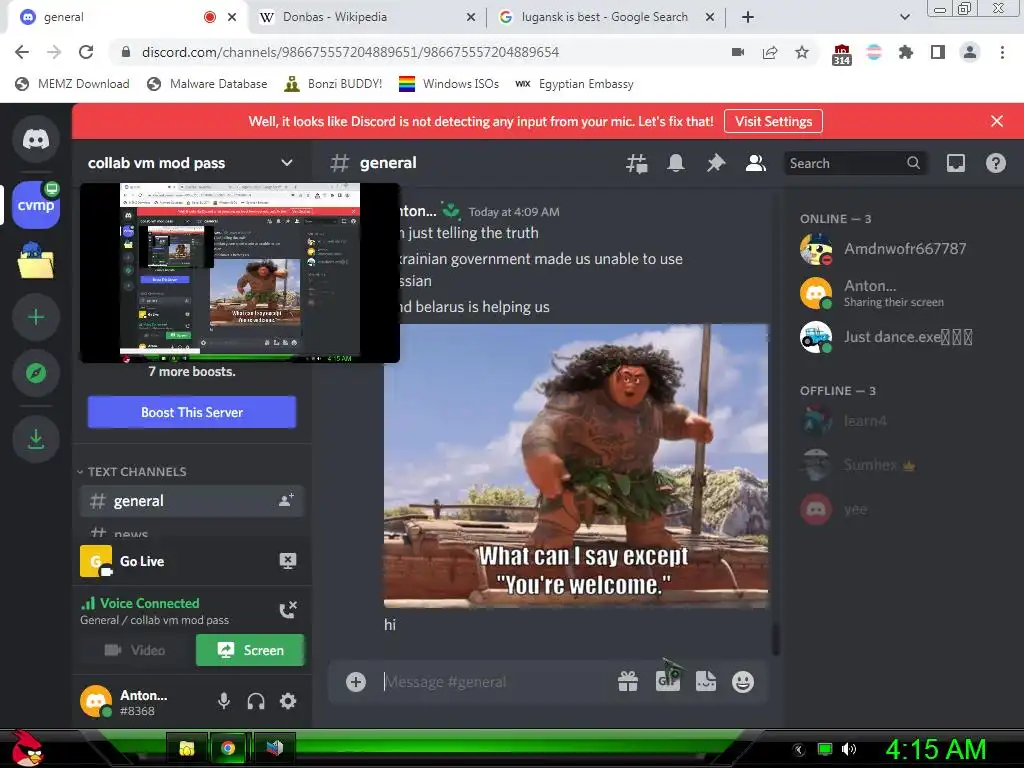Viewport: 1024px width, 768px height.
Task: Toggle Screen share button
Action: [x=250, y=650]
